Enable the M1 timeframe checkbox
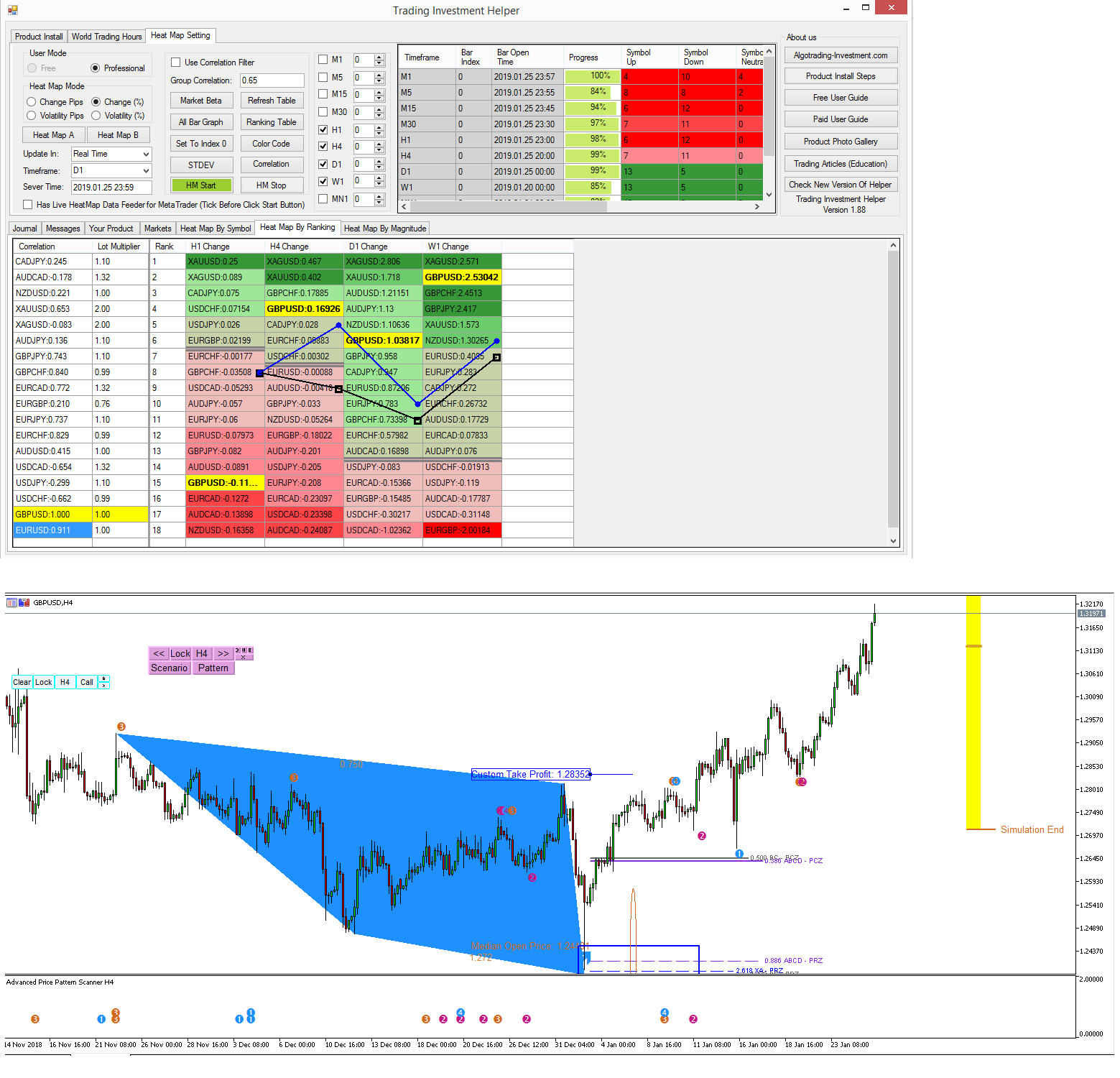Viewport: 1120px width, 1078px height. (323, 60)
